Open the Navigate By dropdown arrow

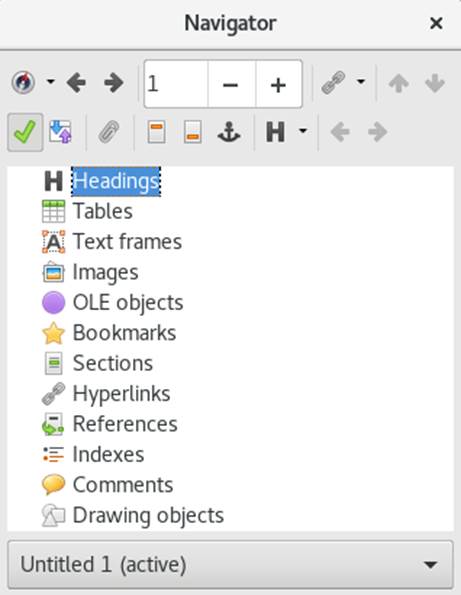(x=50, y=82)
